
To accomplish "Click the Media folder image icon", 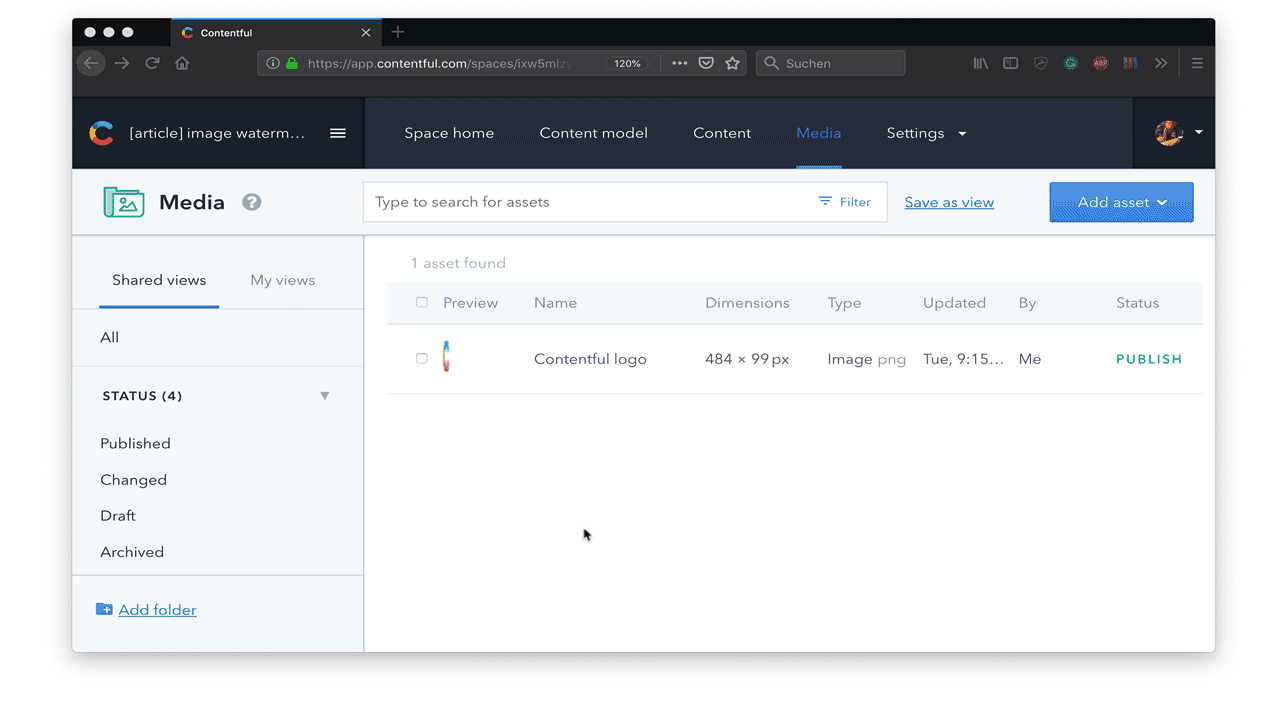I will click(124, 202).
